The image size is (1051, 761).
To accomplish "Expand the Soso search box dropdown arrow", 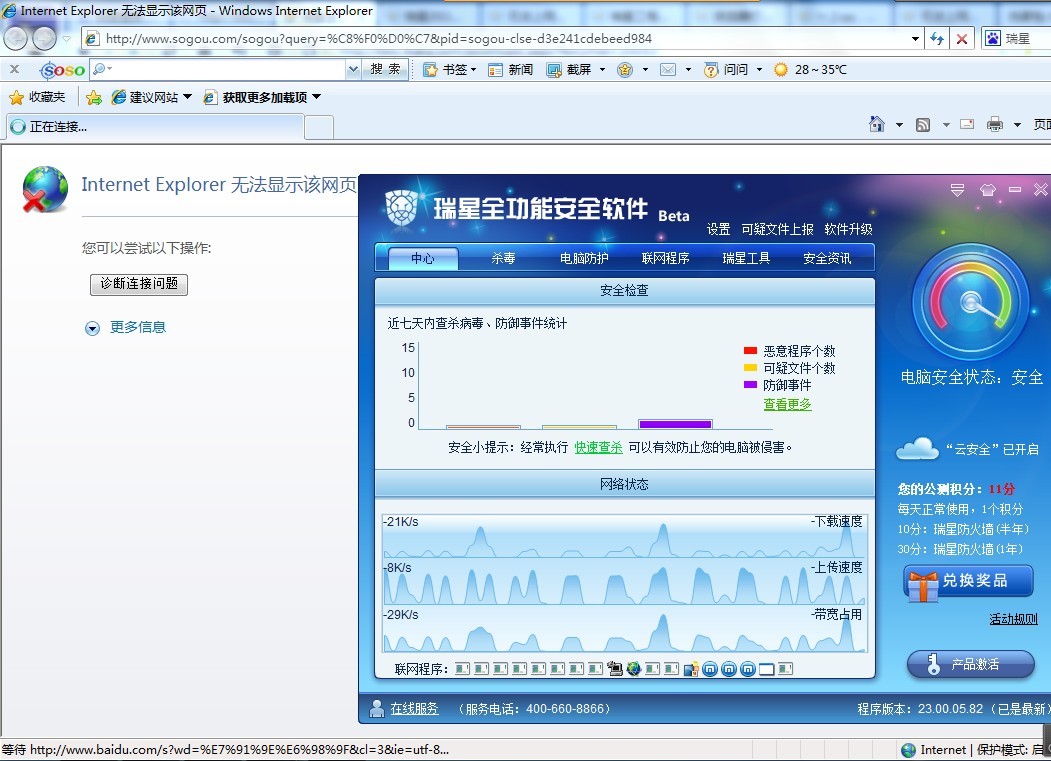I will (353, 69).
